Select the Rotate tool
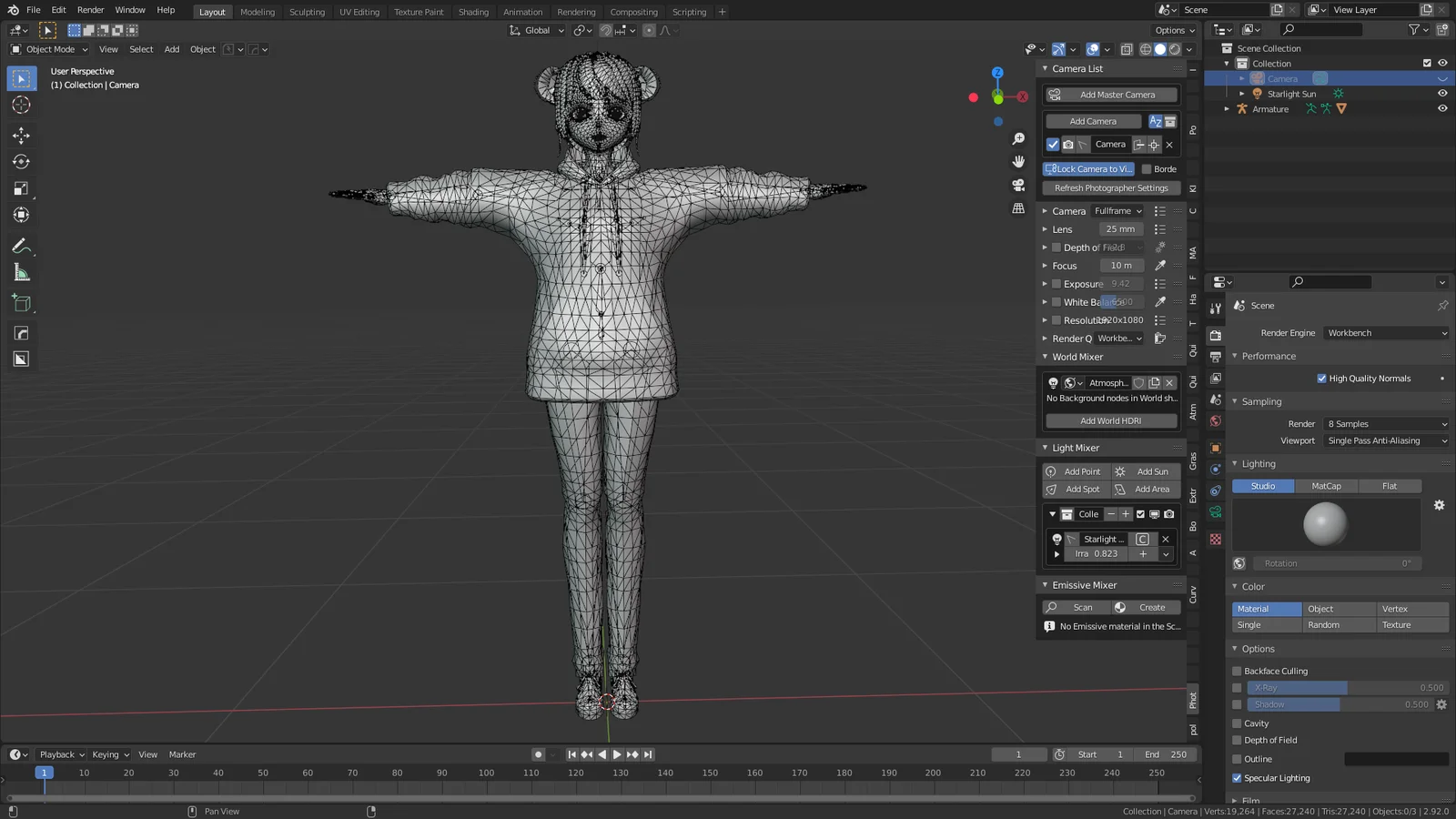This screenshot has height=819, width=1456. (22, 161)
